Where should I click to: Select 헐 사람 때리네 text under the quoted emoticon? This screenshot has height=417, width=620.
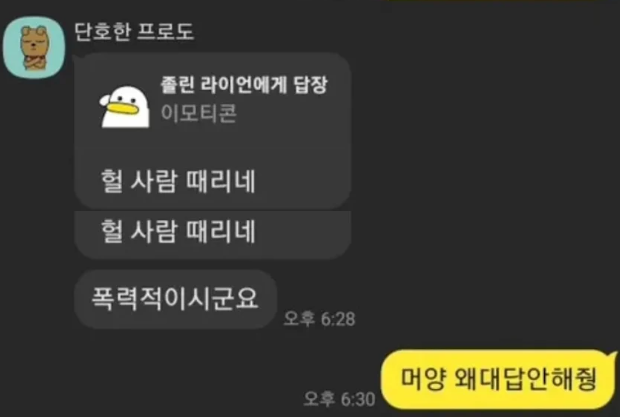(x=178, y=181)
